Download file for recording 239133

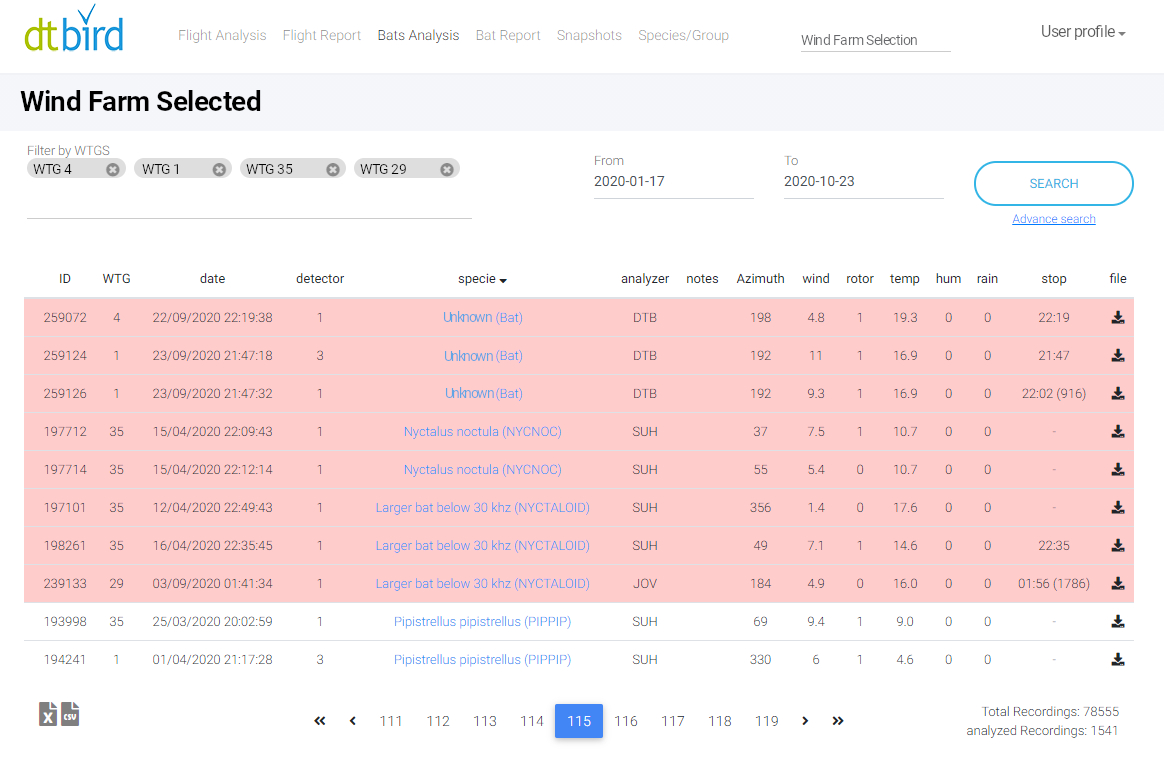1117,583
